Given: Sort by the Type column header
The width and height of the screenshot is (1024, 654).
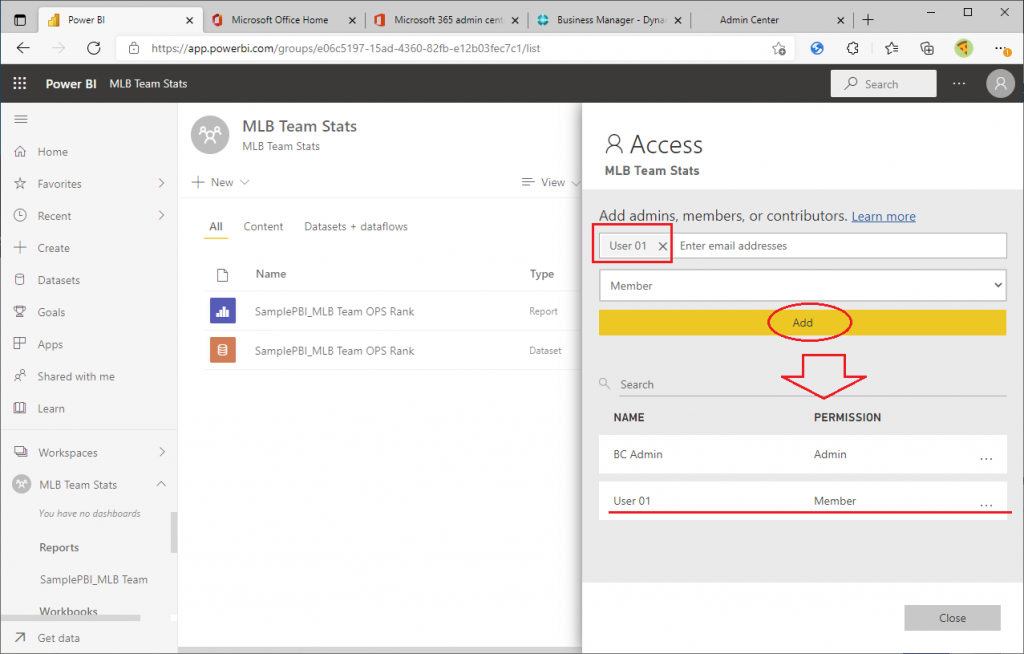Looking at the screenshot, I should [541, 274].
